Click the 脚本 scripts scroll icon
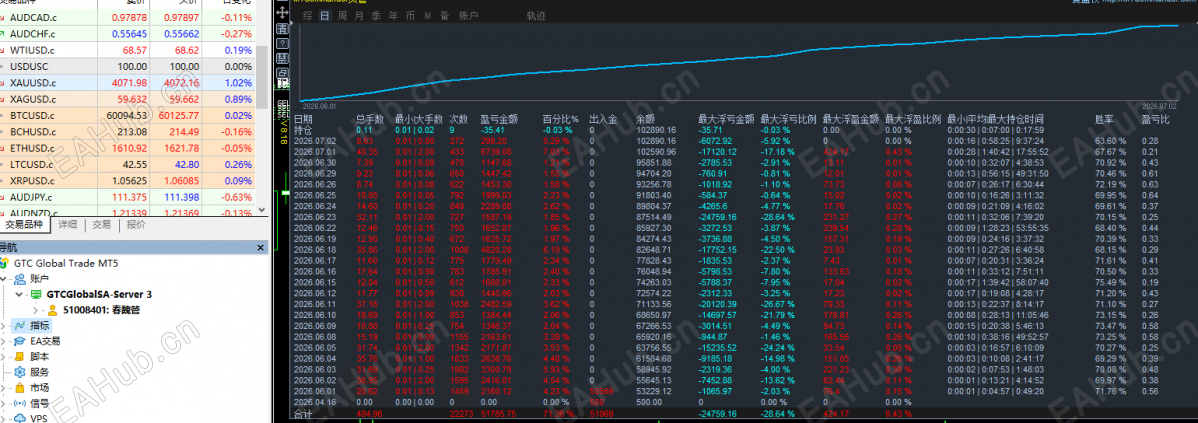The width and height of the screenshot is (1198, 423). click(19, 357)
